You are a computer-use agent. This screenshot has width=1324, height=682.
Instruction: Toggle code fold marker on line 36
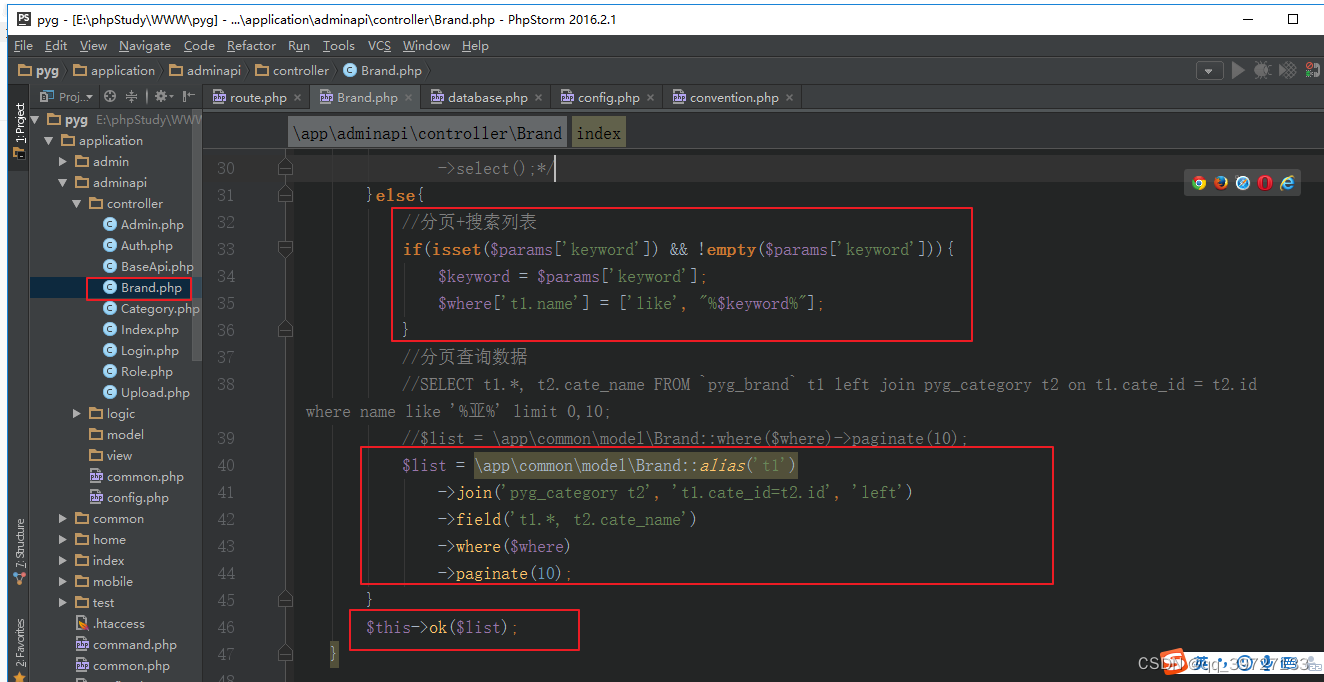285,329
